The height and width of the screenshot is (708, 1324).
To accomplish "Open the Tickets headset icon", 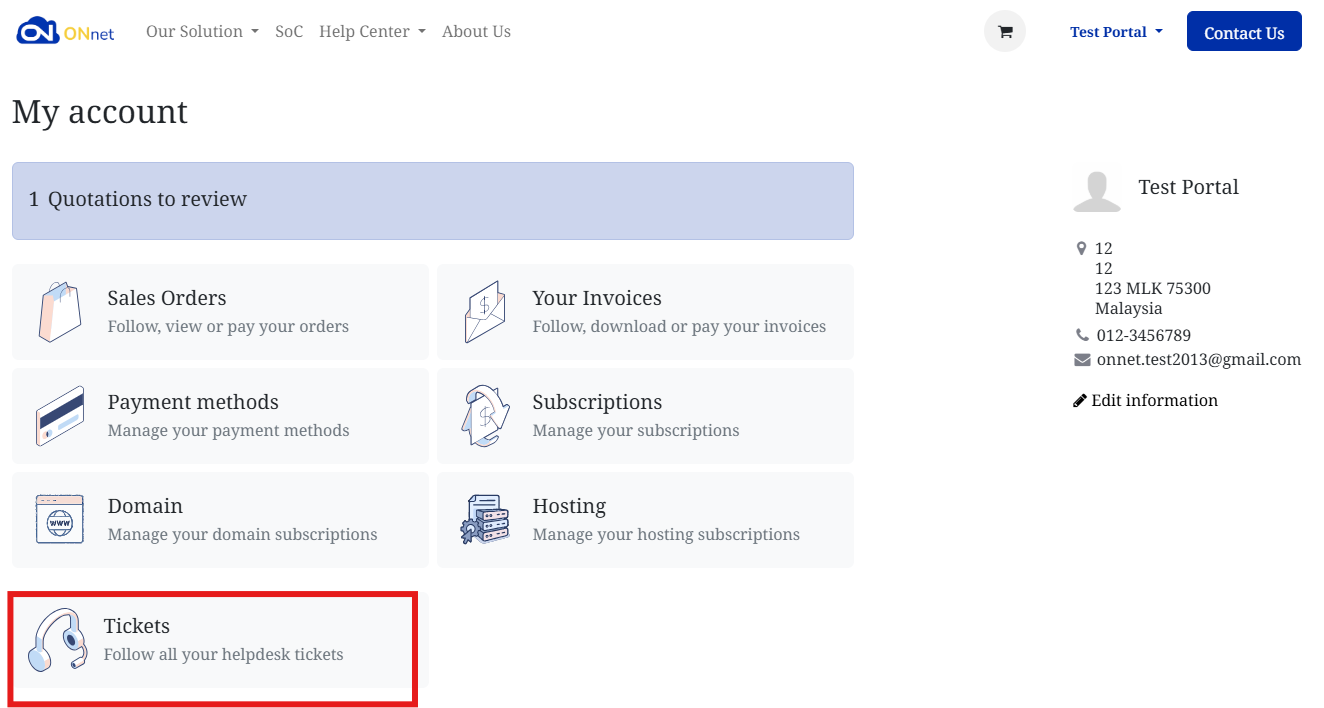I will click(x=56, y=640).
